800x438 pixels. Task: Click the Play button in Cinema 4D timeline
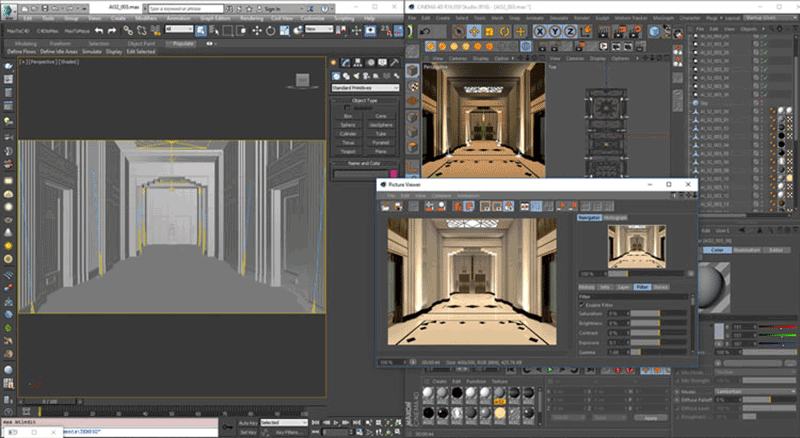550,370
